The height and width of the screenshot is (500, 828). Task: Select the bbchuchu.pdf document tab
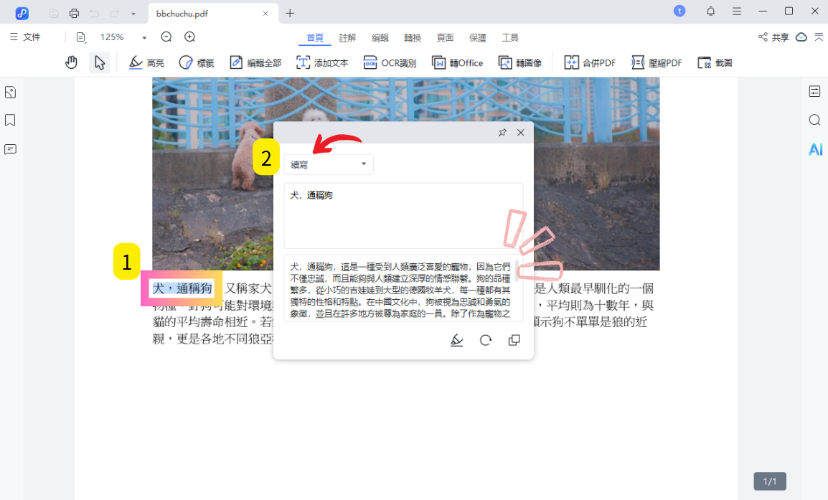point(213,13)
